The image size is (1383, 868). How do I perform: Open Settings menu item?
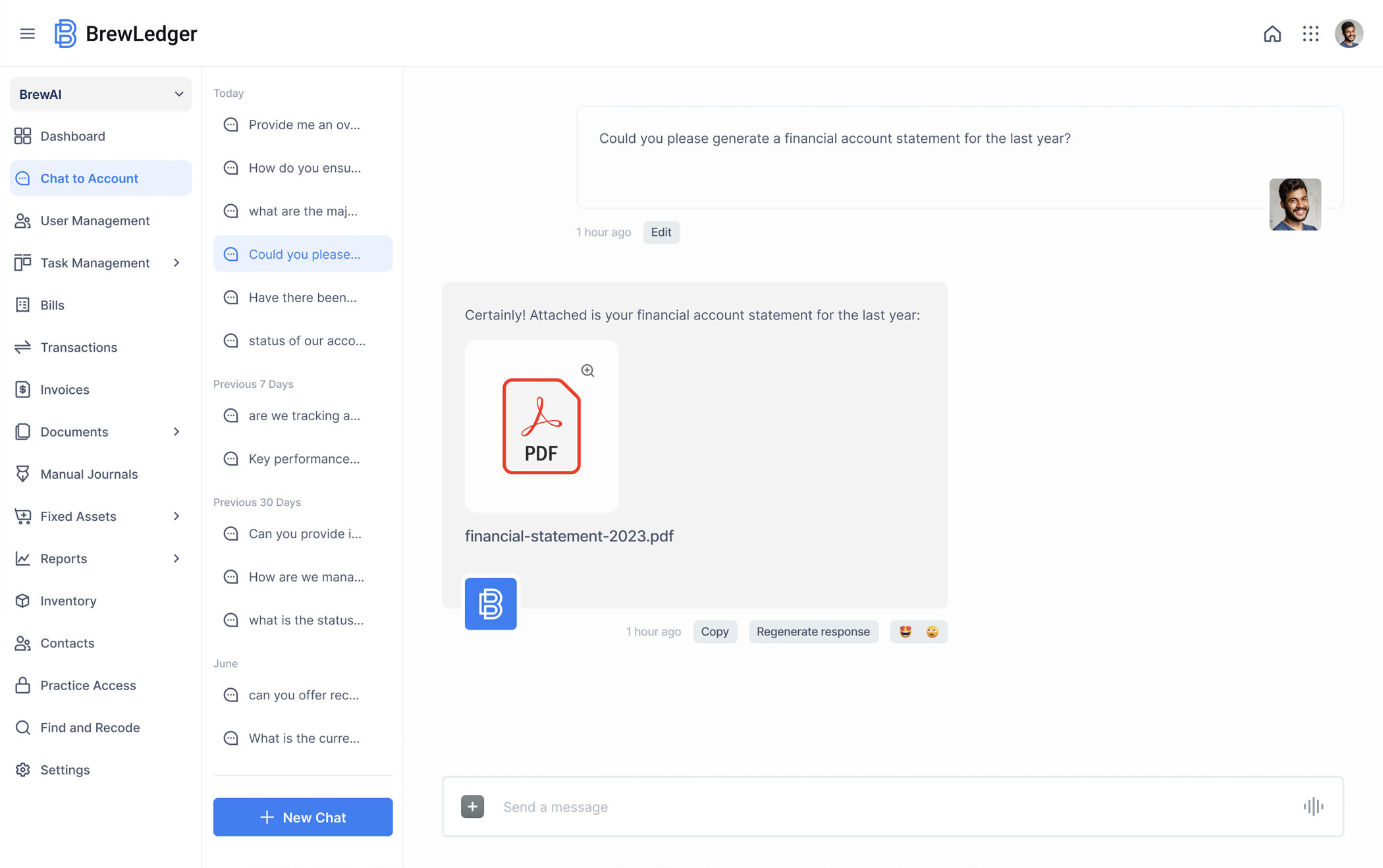[64, 770]
